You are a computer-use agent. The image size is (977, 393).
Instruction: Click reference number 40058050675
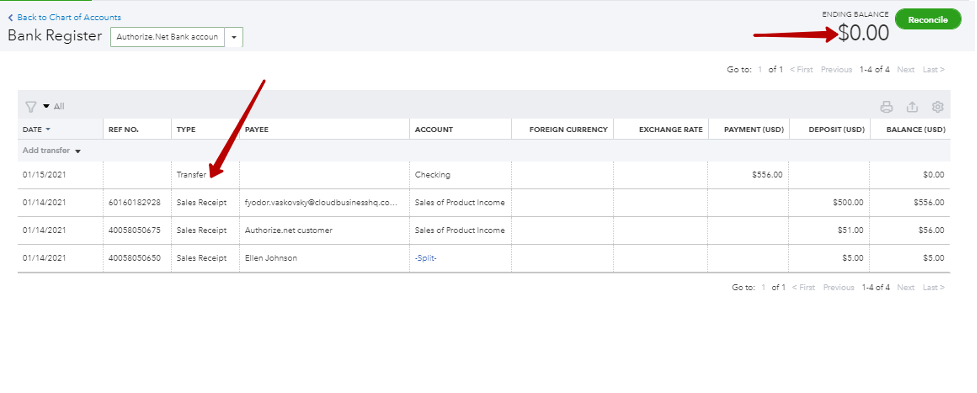[135, 230]
